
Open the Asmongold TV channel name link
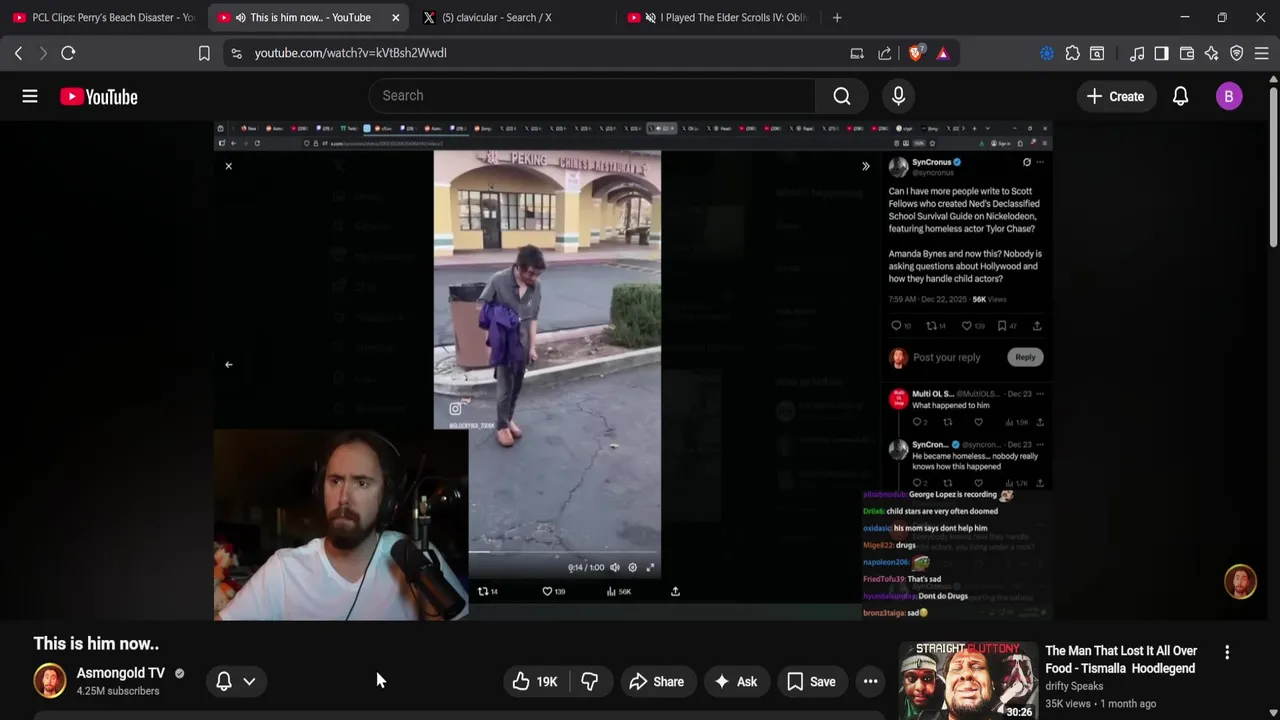[x=121, y=673]
